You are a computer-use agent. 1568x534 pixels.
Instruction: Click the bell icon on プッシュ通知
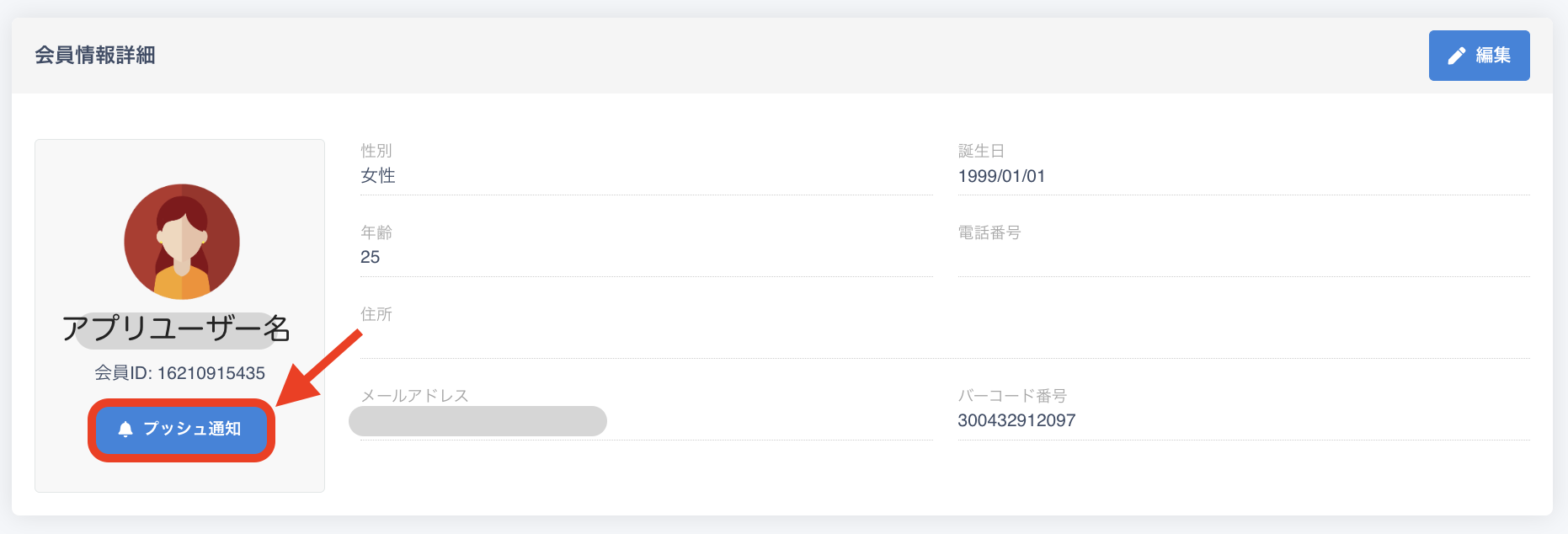click(125, 430)
